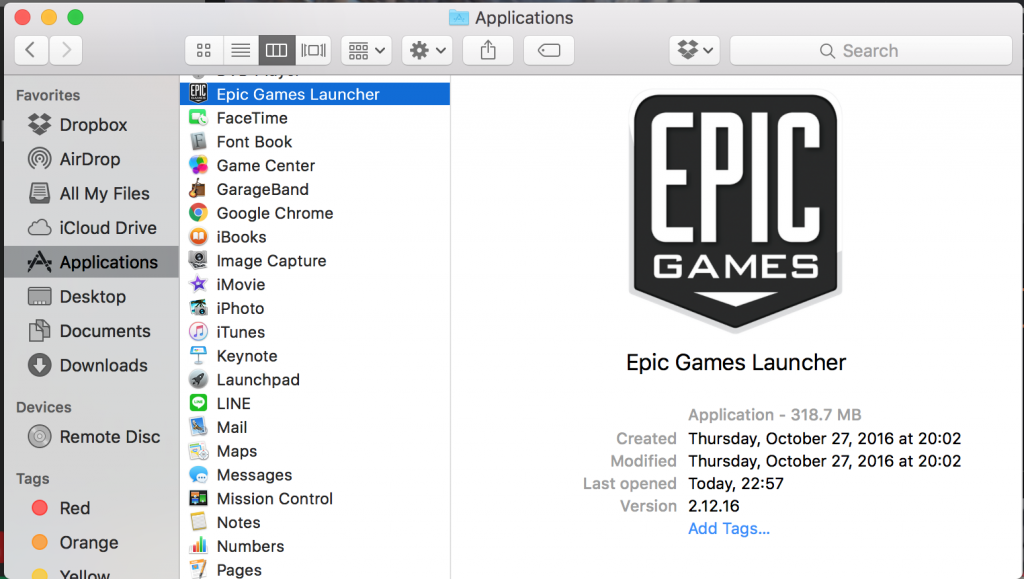Select the Image Capture app icon

pyautogui.click(x=199, y=260)
